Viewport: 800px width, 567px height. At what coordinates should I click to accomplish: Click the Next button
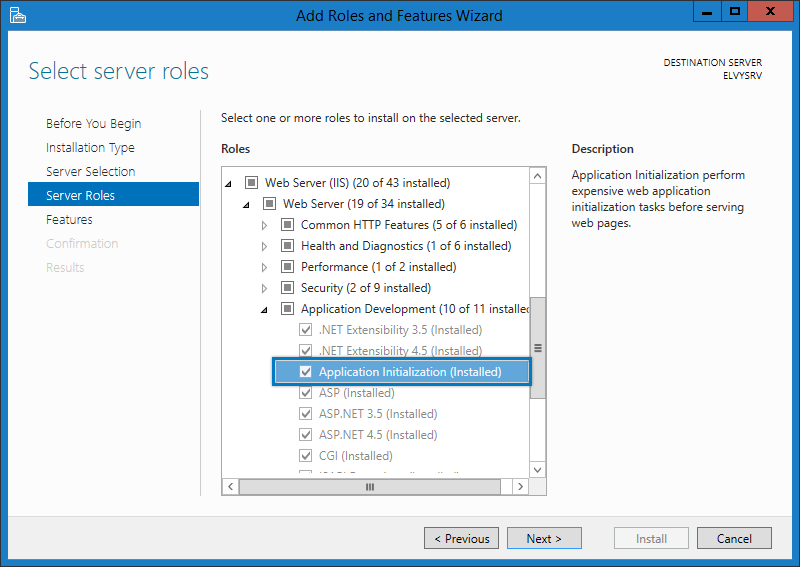click(x=543, y=538)
